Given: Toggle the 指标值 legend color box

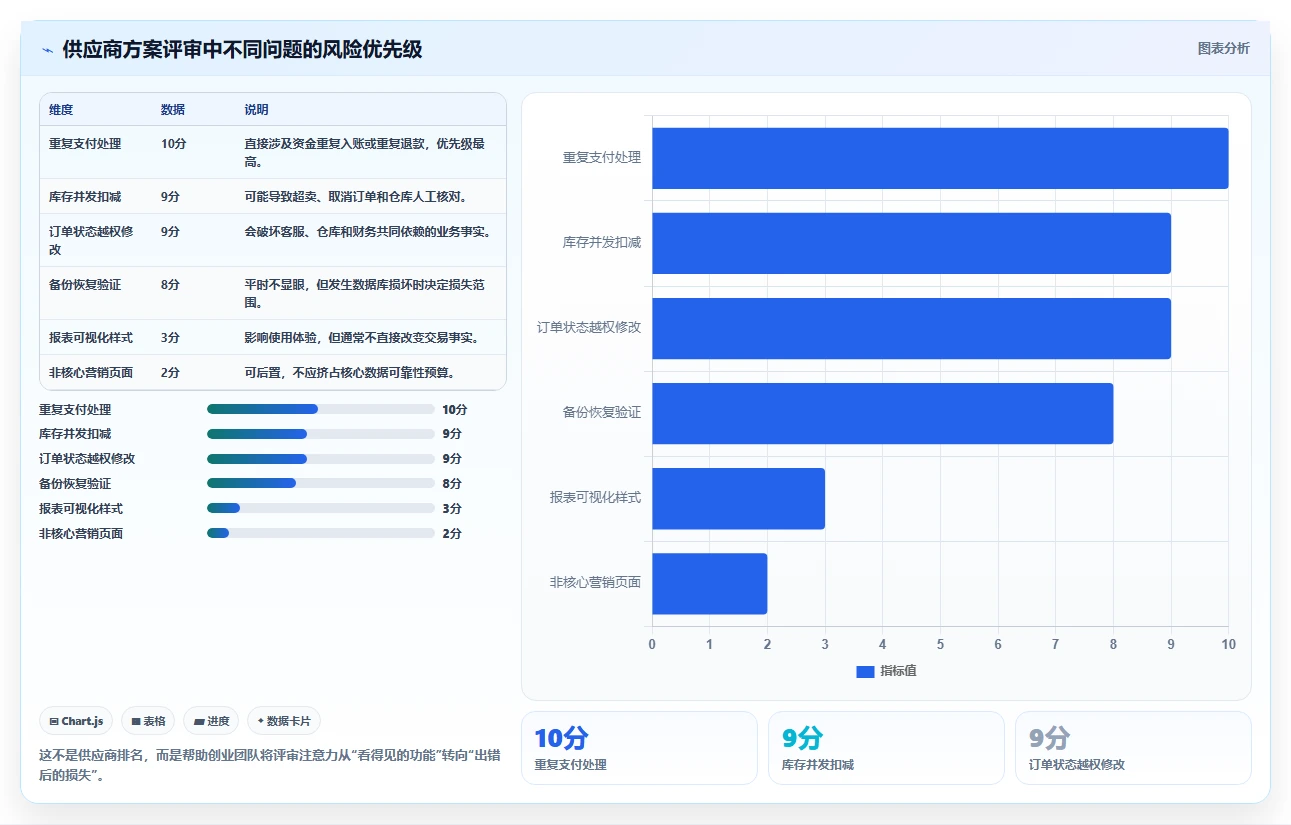Looking at the screenshot, I should click(x=865, y=671).
